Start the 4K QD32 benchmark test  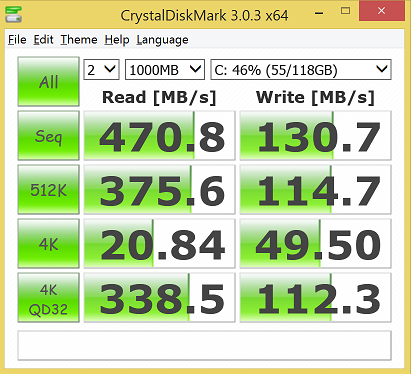[48, 298]
